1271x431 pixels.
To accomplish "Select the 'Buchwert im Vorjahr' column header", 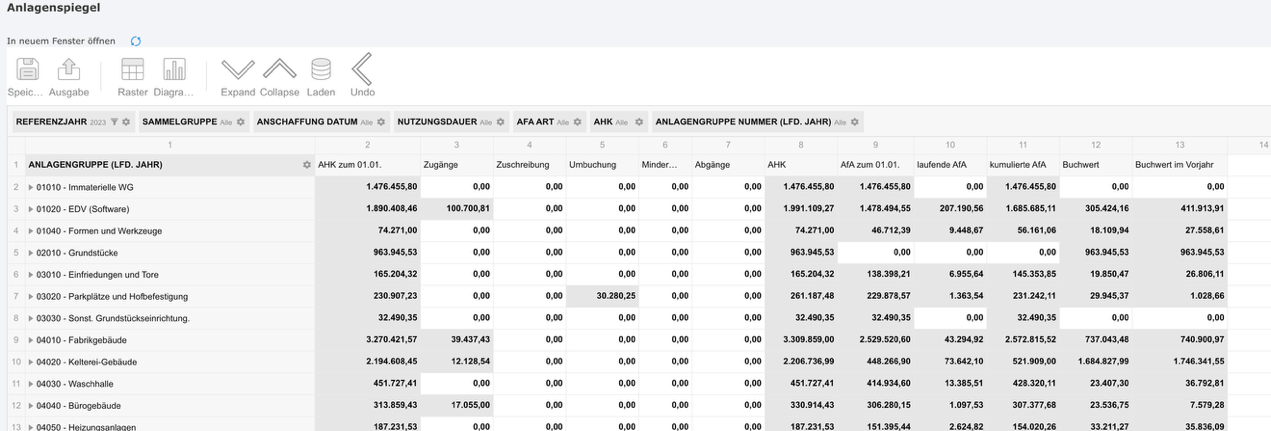I will [1176, 165].
